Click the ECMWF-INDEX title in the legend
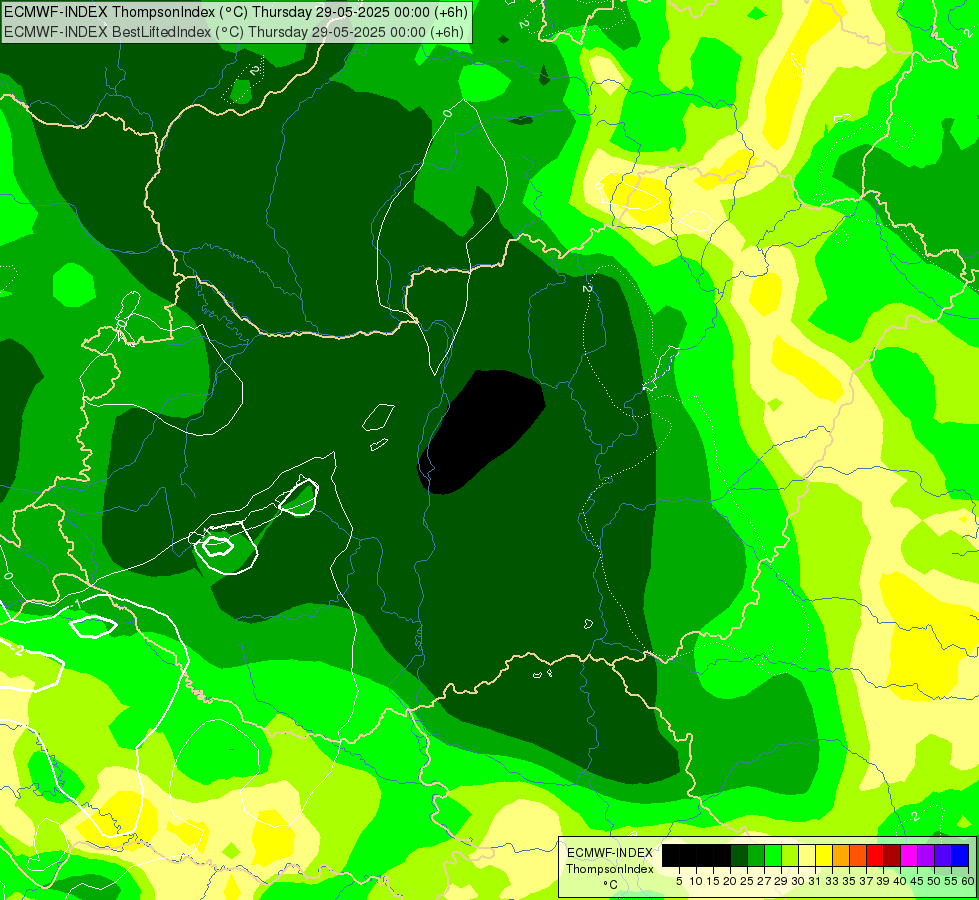 (x=609, y=853)
